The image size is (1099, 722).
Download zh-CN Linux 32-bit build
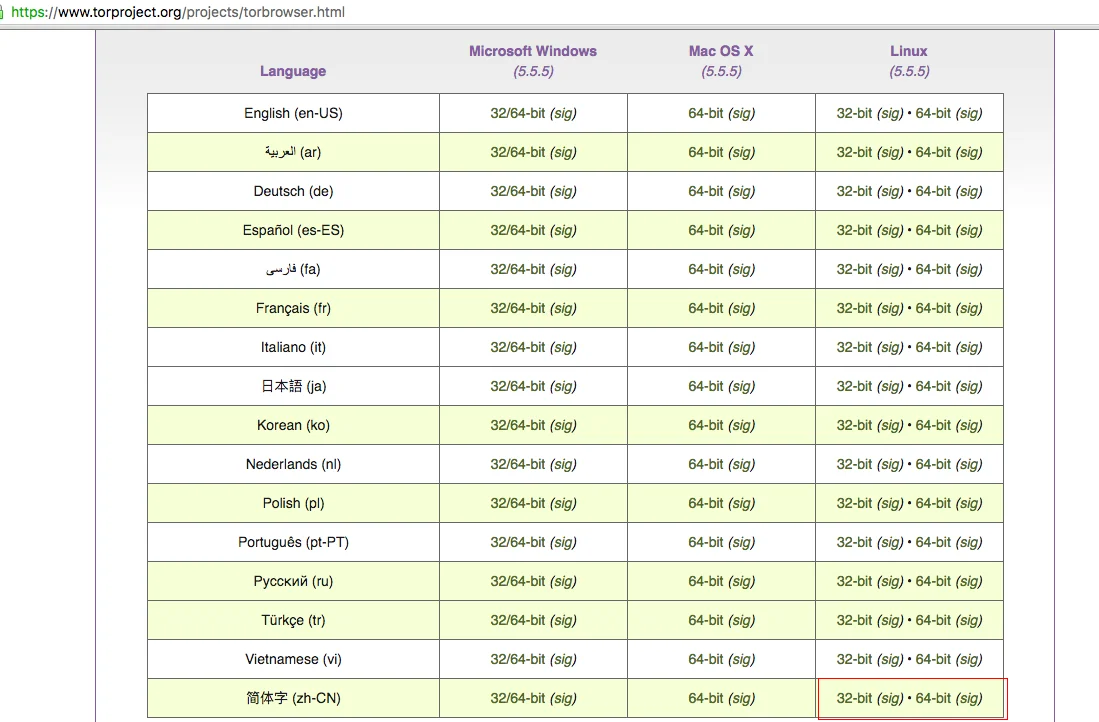[854, 698]
